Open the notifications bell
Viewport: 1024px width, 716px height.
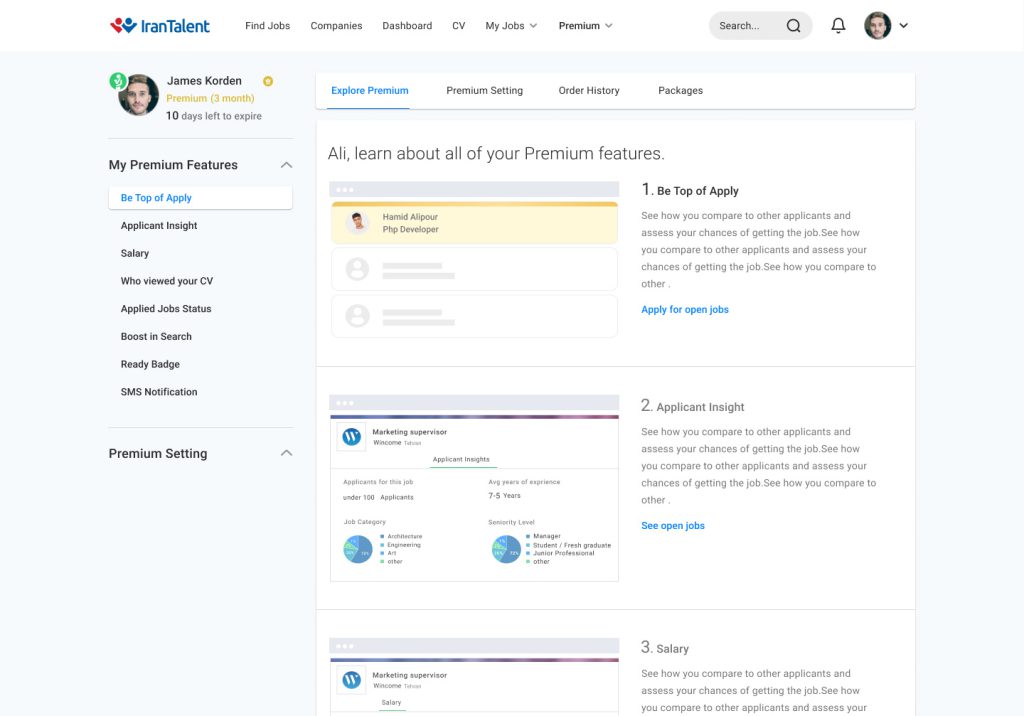[x=838, y=25]
